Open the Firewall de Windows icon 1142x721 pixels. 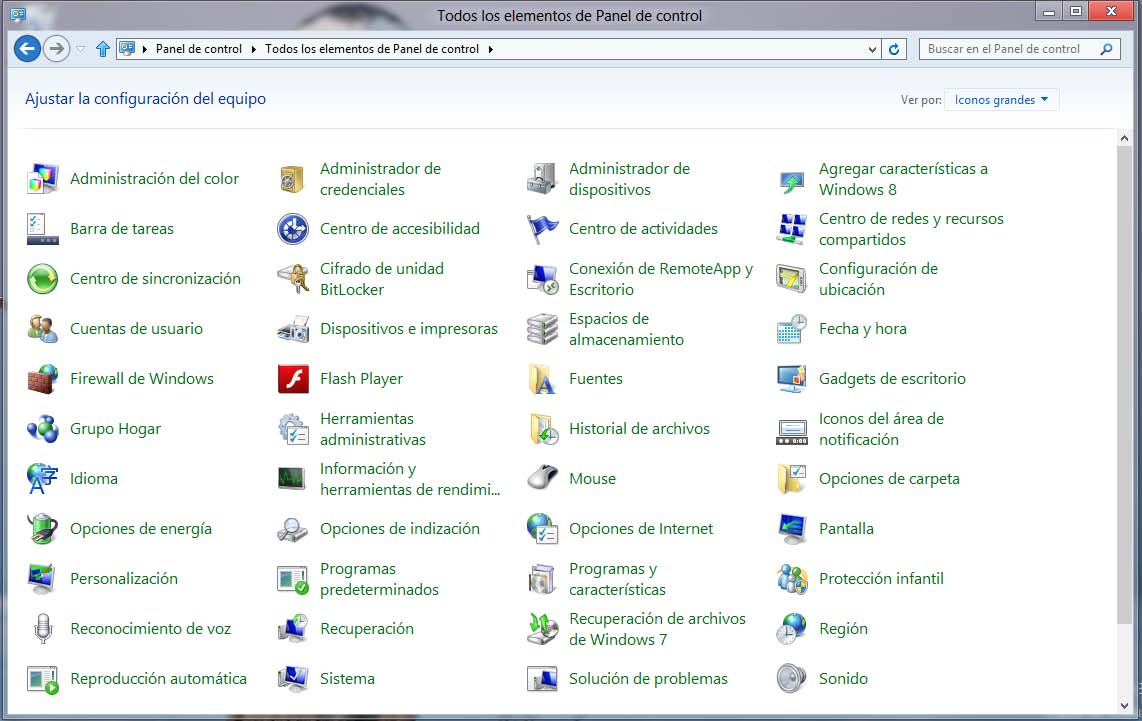click(43, 379)
